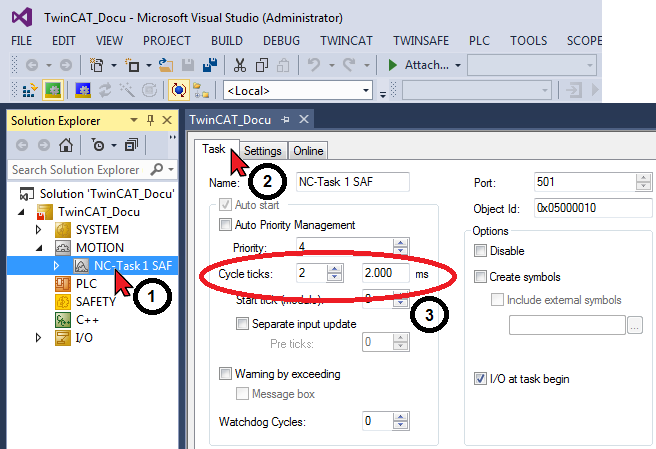The width and height of the screenshot is (656, 449).
Task: Click the Redo arrow icon
Action: click(x=349, y=65)
